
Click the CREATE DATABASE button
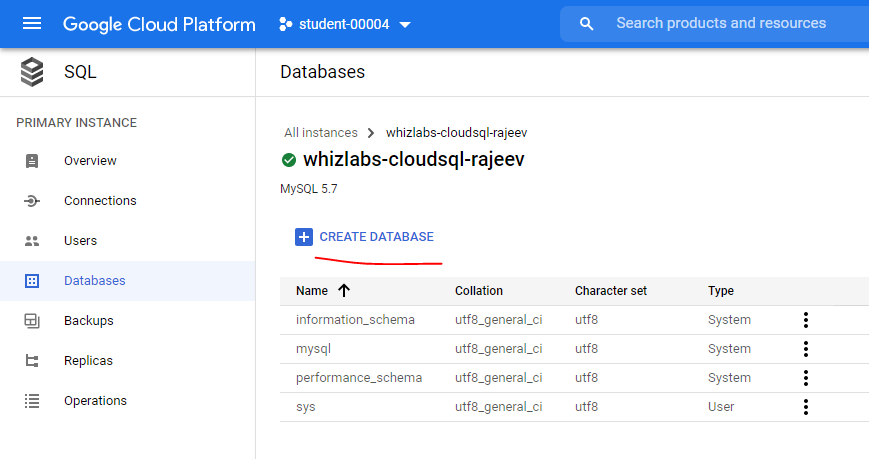click(x=365, y=237)
